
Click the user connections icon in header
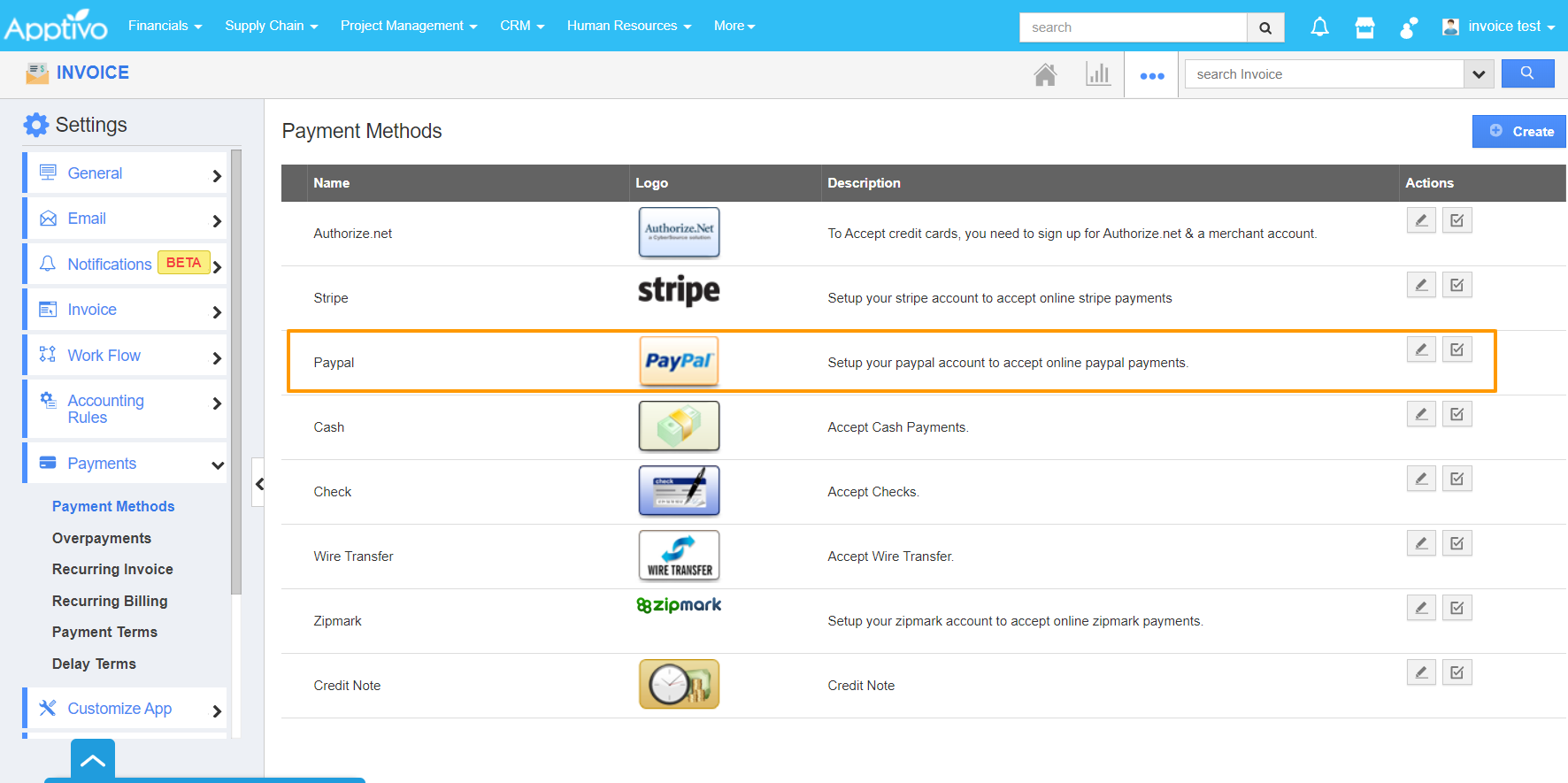pyautogui.click(x=1409, y=27)
